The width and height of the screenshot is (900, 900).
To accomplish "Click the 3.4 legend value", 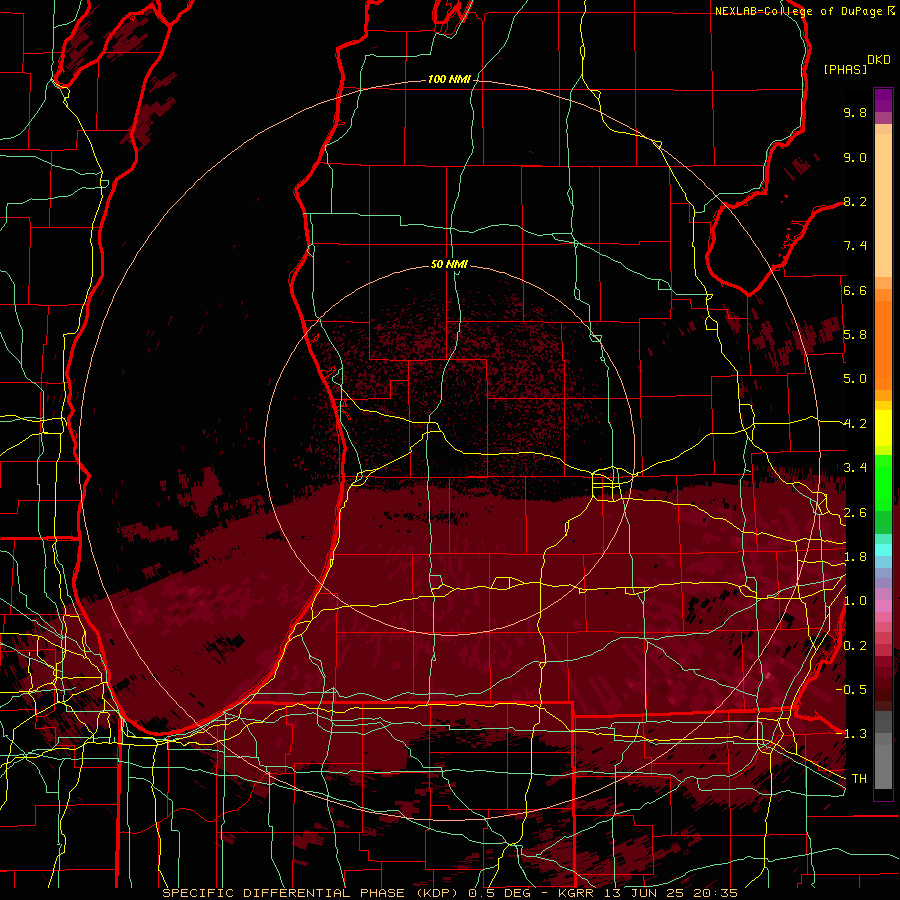I will (855, 468).
